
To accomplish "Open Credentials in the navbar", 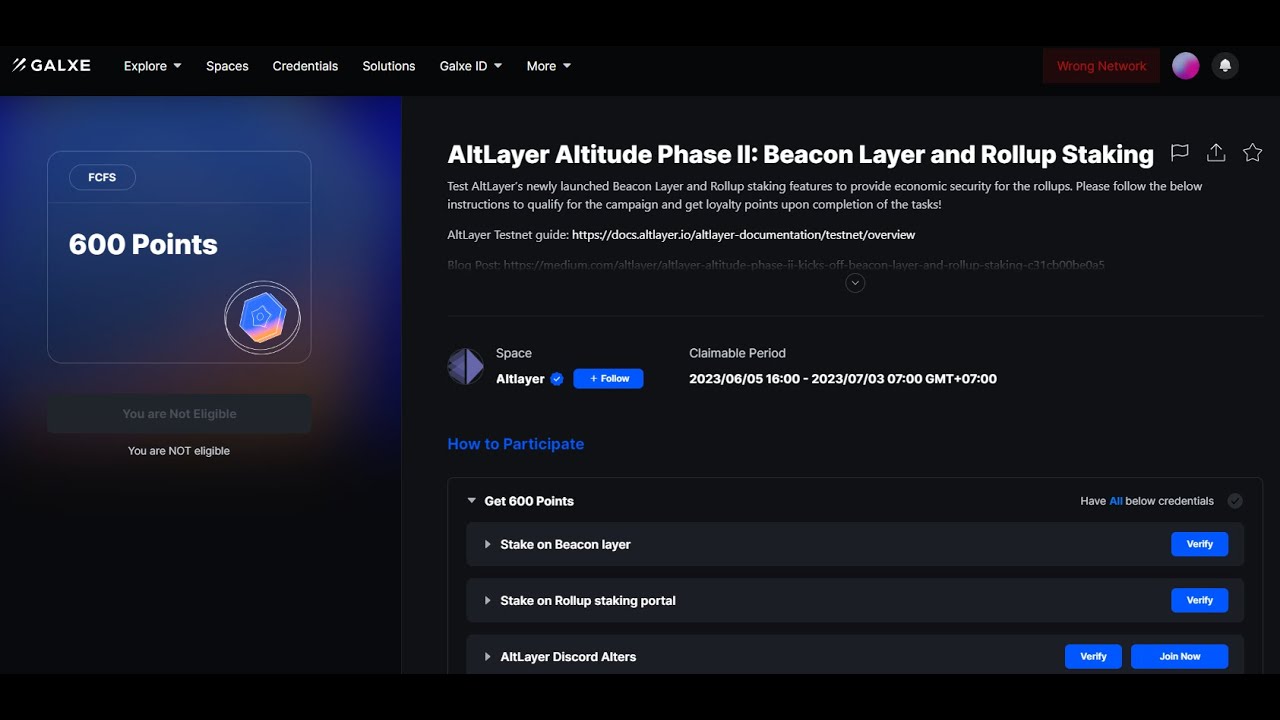I will [x=305, y=66].
